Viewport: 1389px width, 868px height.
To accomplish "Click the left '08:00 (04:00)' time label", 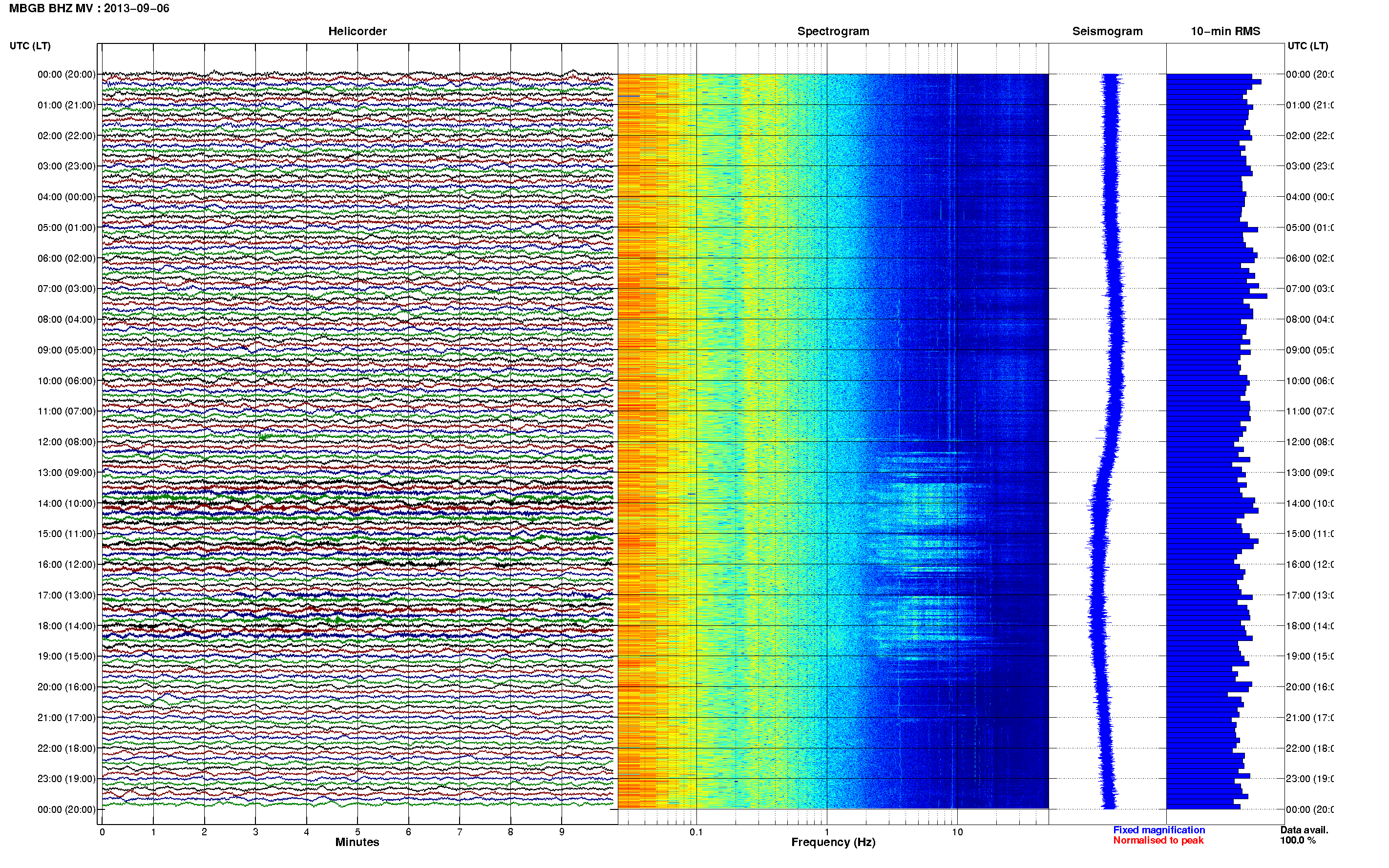I will (x=66, y=319).
